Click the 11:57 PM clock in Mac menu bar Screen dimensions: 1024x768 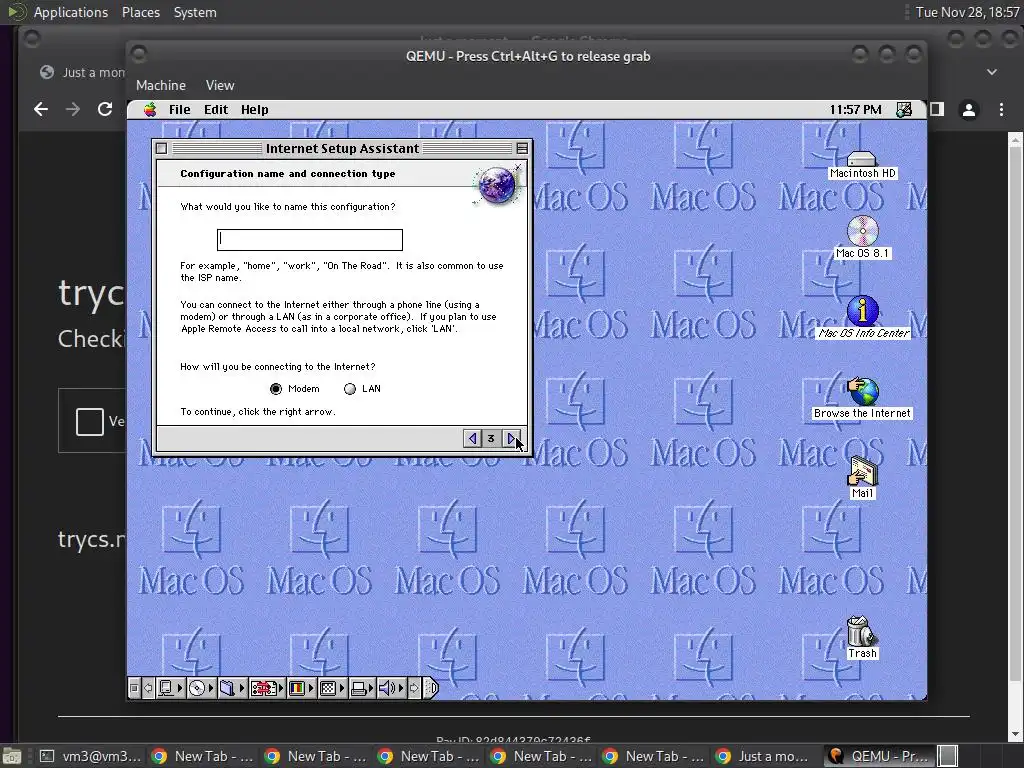856,110
